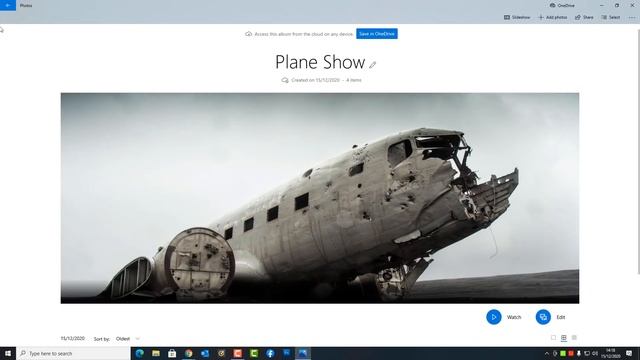This screenshot has height=360, width=640.
Task: Click the Save to OneDrive button
Action: tap(377, 34)
